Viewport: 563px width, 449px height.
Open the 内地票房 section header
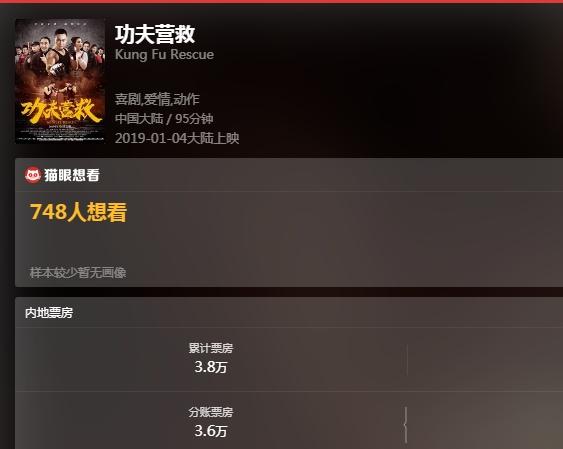click(49, 313)
